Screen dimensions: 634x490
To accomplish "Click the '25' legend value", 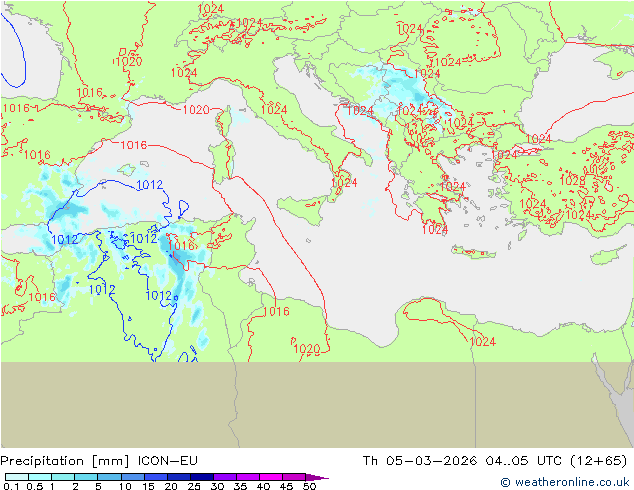I will coord(194,486).
